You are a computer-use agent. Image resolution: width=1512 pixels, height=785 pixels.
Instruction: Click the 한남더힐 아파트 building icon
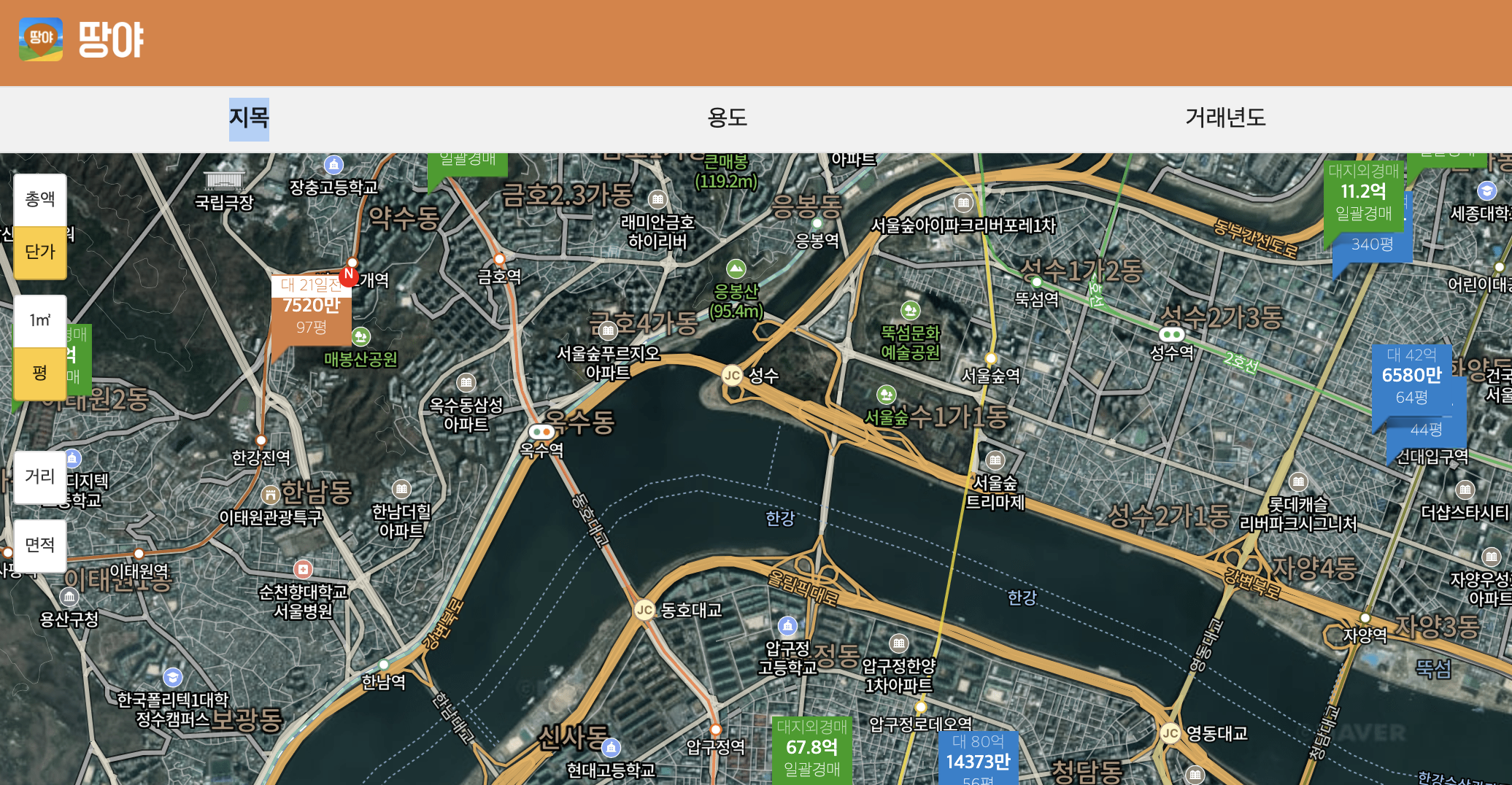pyautogui.click(x=401, y=489)
